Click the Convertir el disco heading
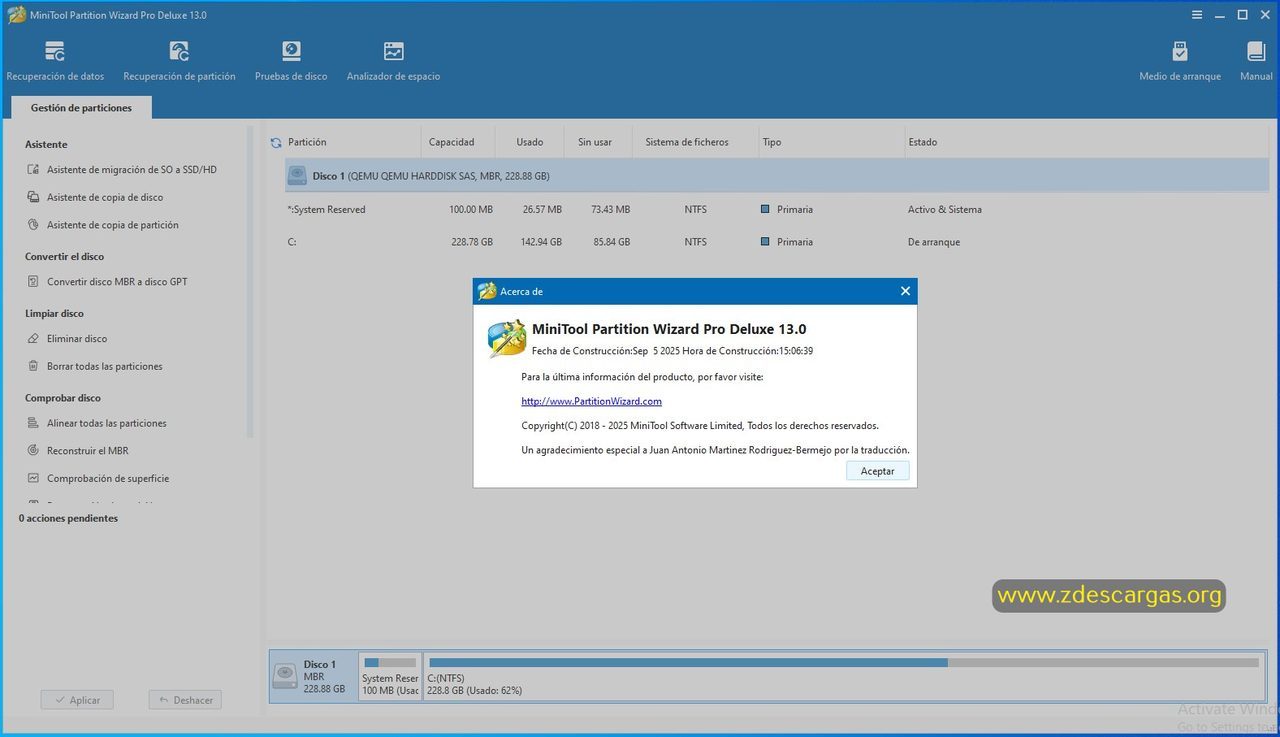1280x737 pixels. click(64, 257)
